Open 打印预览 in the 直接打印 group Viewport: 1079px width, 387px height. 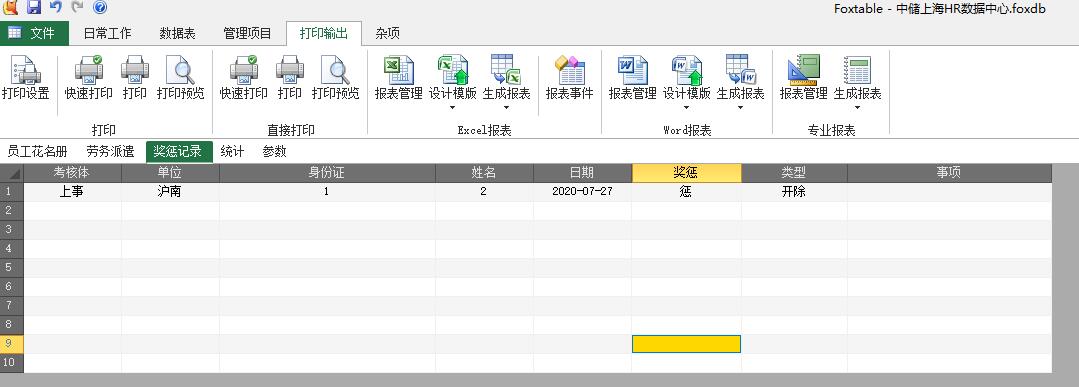click(336, 78)
